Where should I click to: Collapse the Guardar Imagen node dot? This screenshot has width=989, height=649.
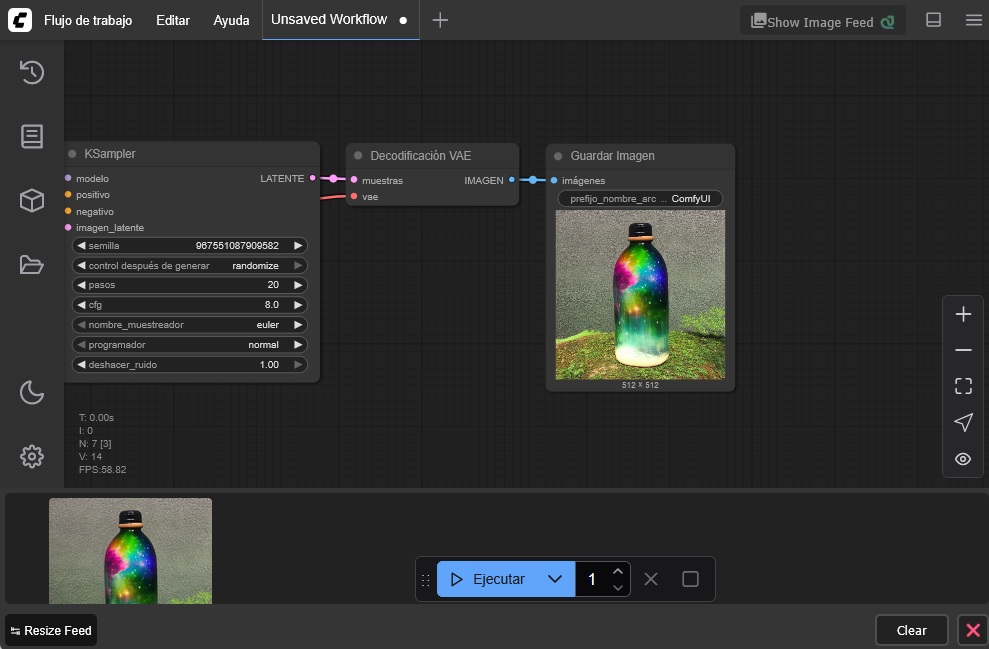pyautogui.click(x=558, y=156)
